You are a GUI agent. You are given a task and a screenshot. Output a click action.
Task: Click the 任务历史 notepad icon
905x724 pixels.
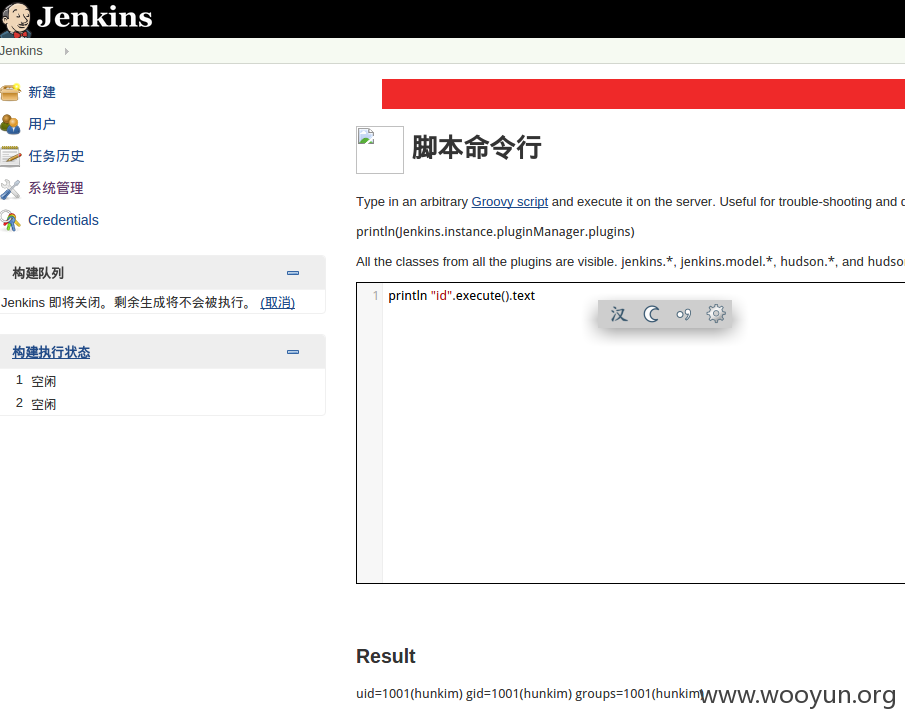tap(10, 156)
